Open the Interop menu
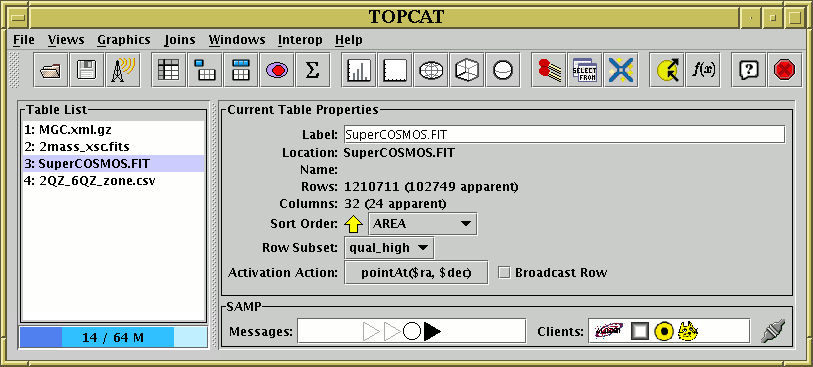 [300, 40]
